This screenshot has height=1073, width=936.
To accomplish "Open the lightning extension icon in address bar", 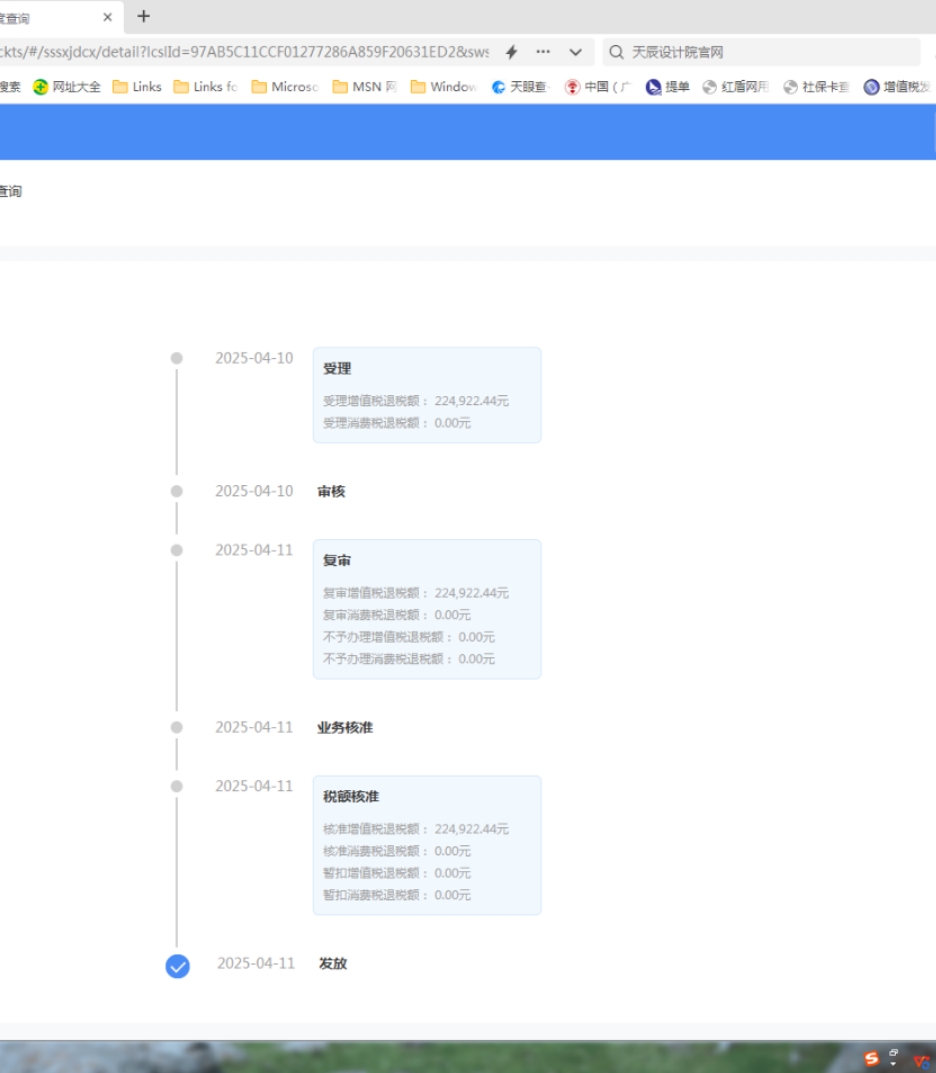I will 513,51.
